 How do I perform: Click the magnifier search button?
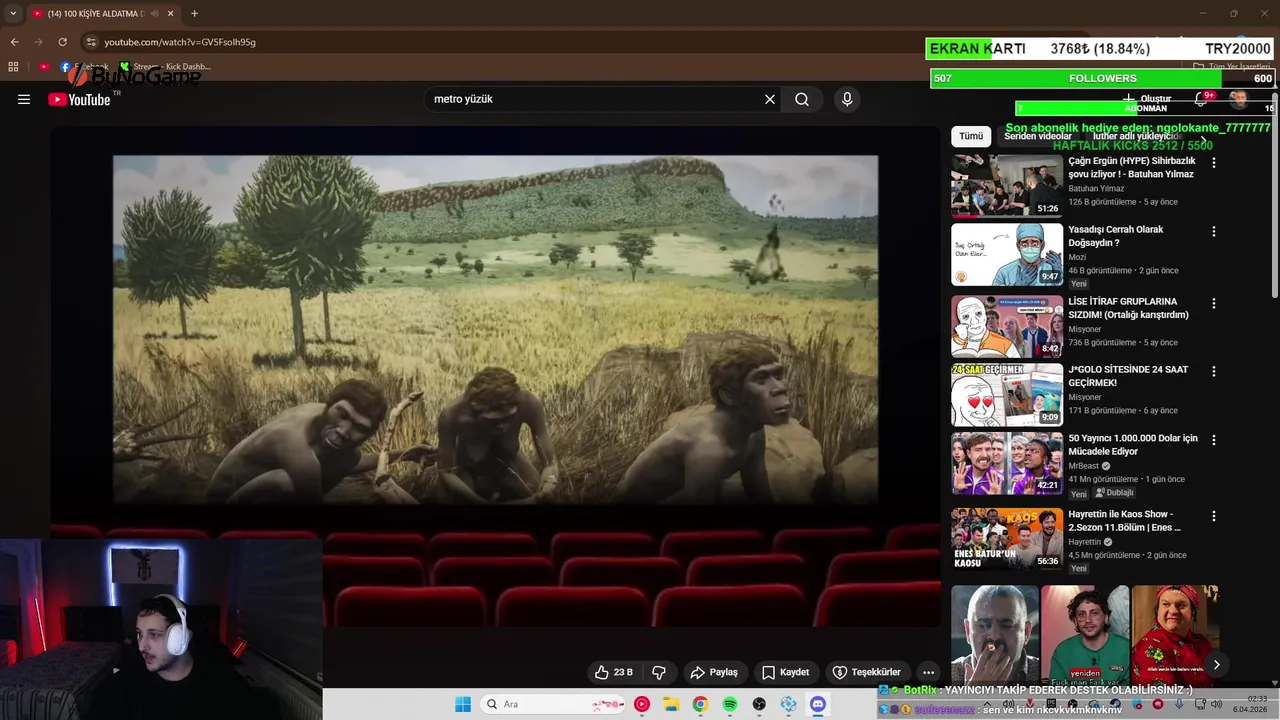802,99
